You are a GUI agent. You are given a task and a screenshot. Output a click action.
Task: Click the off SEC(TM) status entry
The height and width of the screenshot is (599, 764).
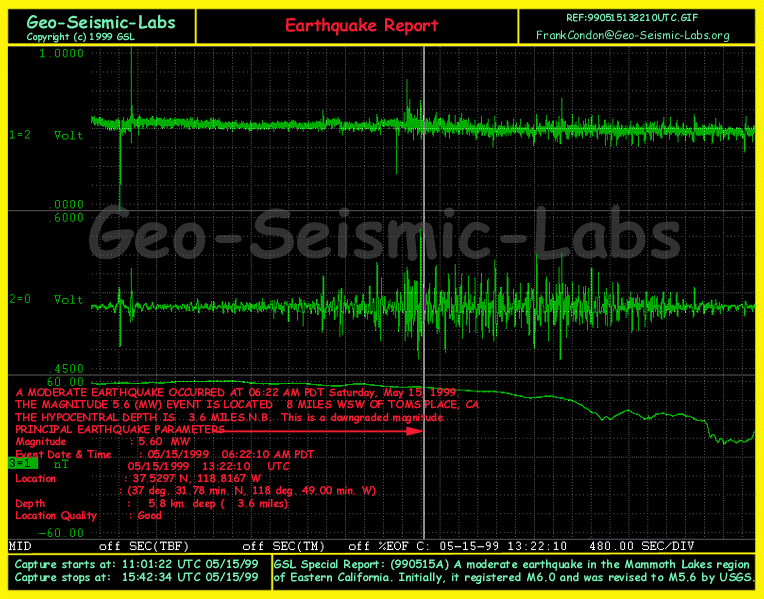click(x=284, y=546)
